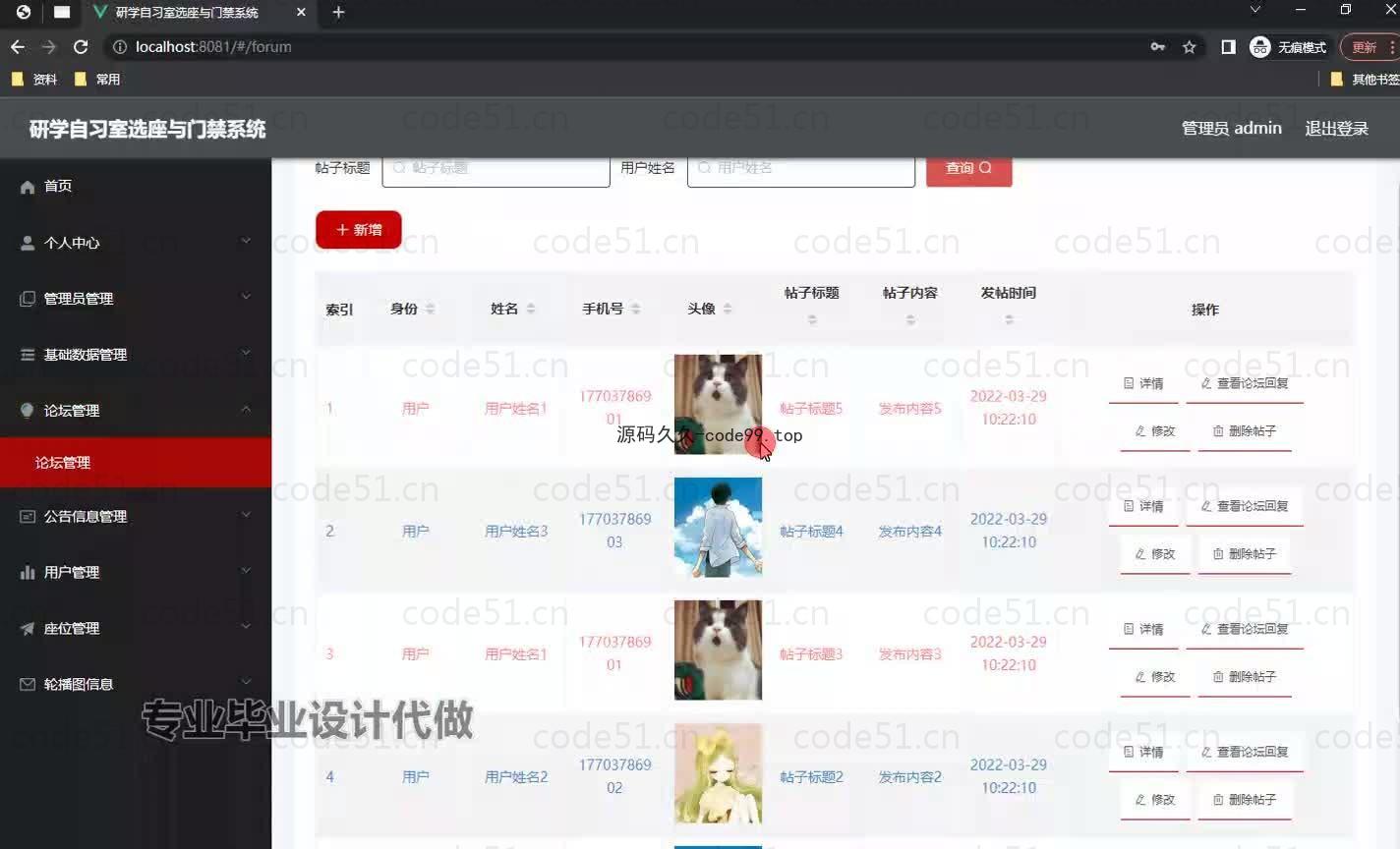The width and height of the screenshot is (1400, 849).
Task: Sort by 帖子标题 column arrows
Action: 812,319
